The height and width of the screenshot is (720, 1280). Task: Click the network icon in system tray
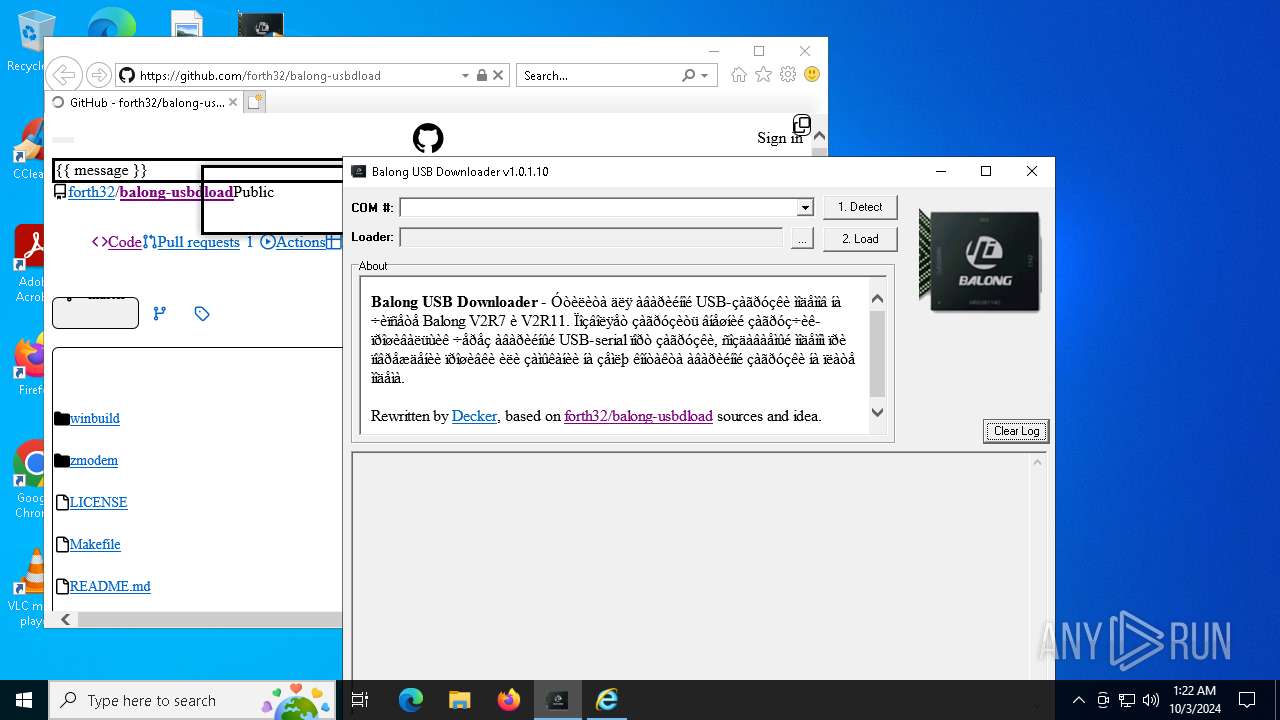click(1127, 700)
